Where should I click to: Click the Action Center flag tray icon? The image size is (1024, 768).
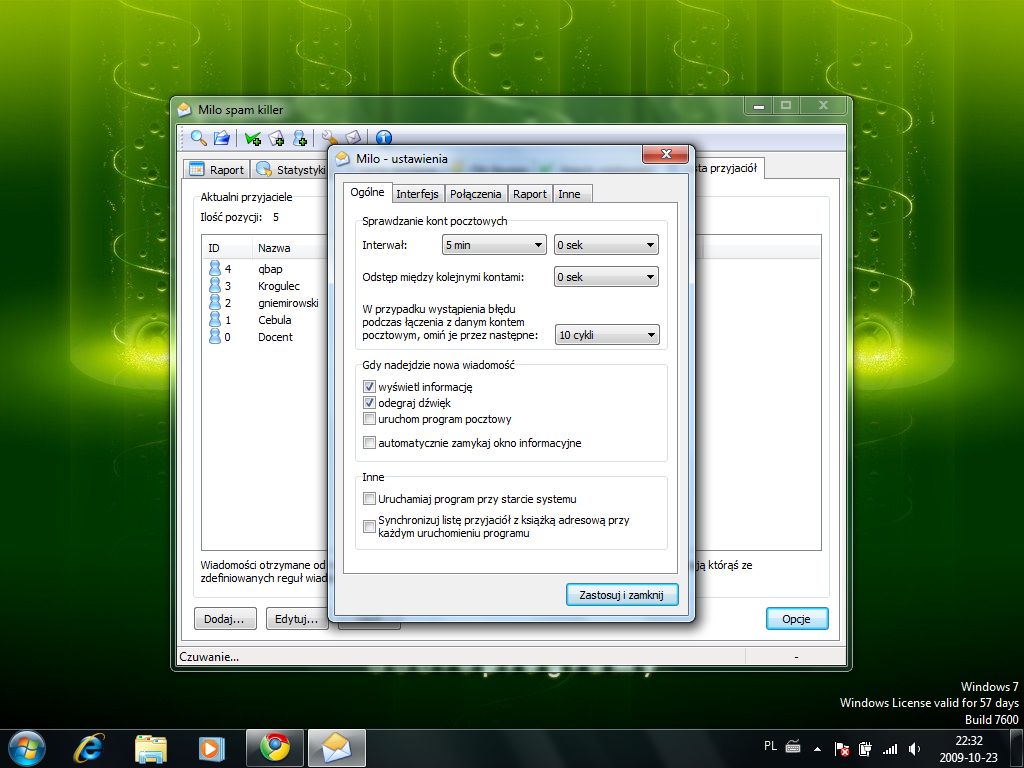pos(842,748)
